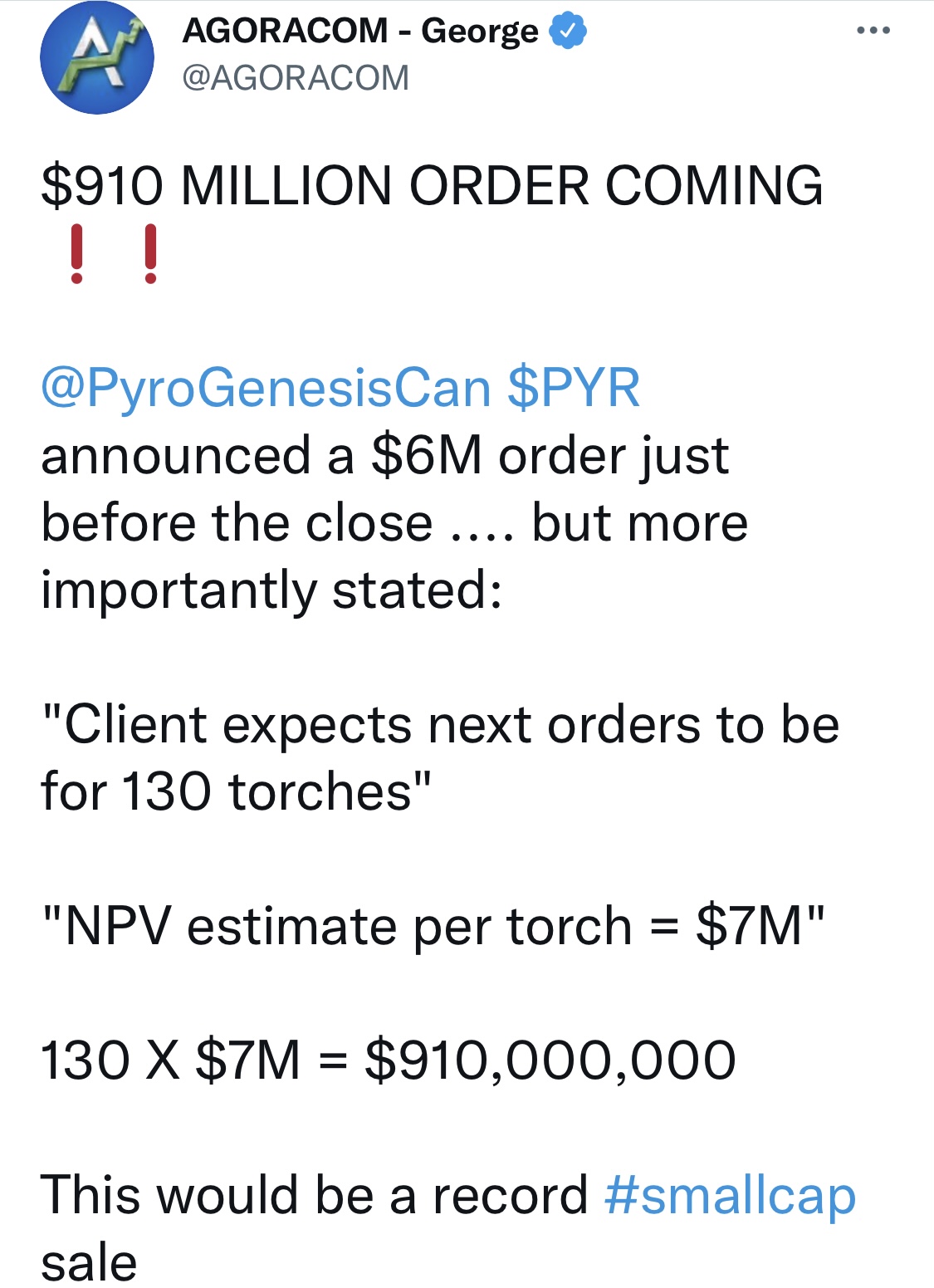Click the $PYR cashtag
The image size is (934, 1288).
pos(574,388)
